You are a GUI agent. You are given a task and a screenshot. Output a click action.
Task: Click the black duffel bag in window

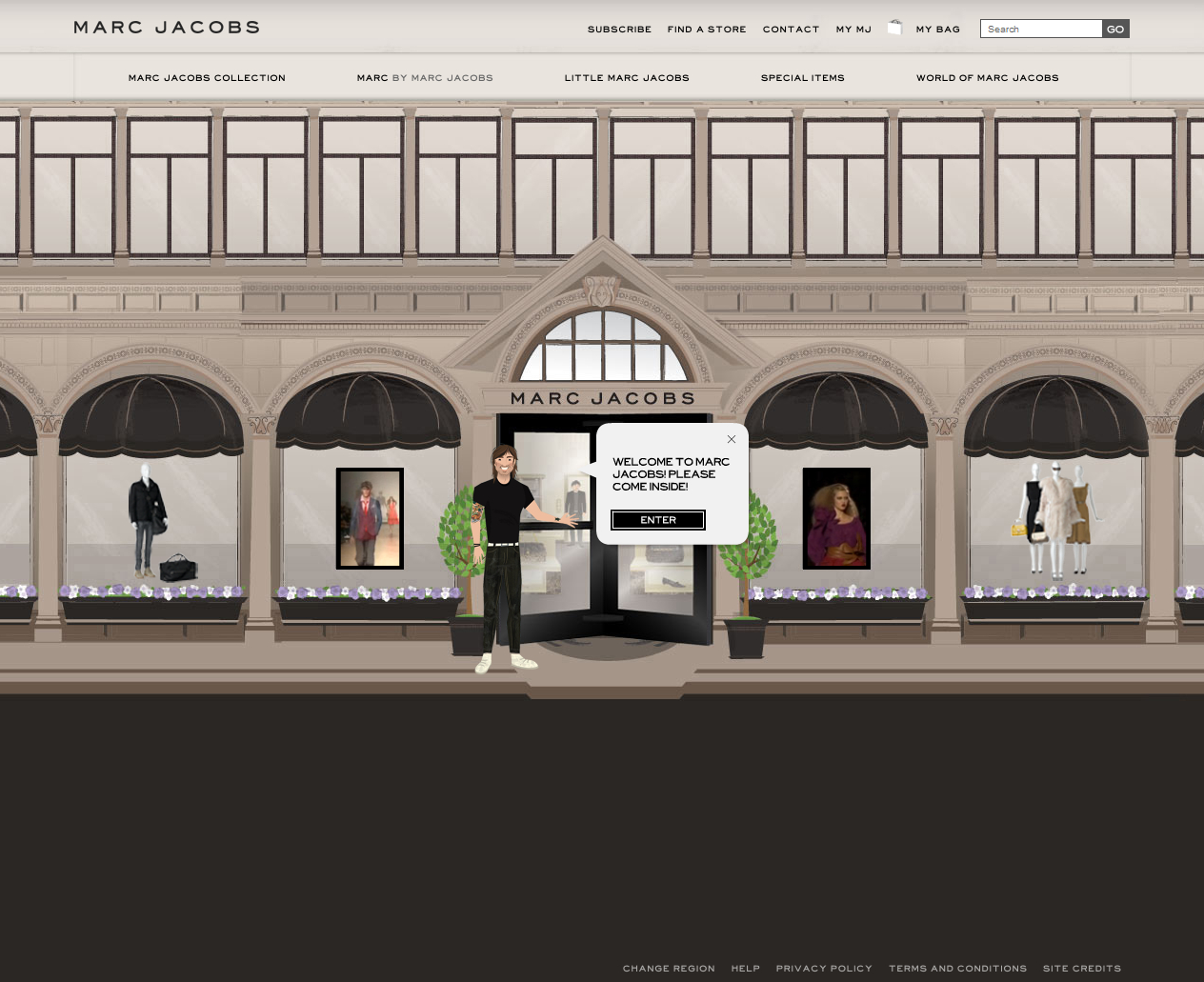point(178,568)
